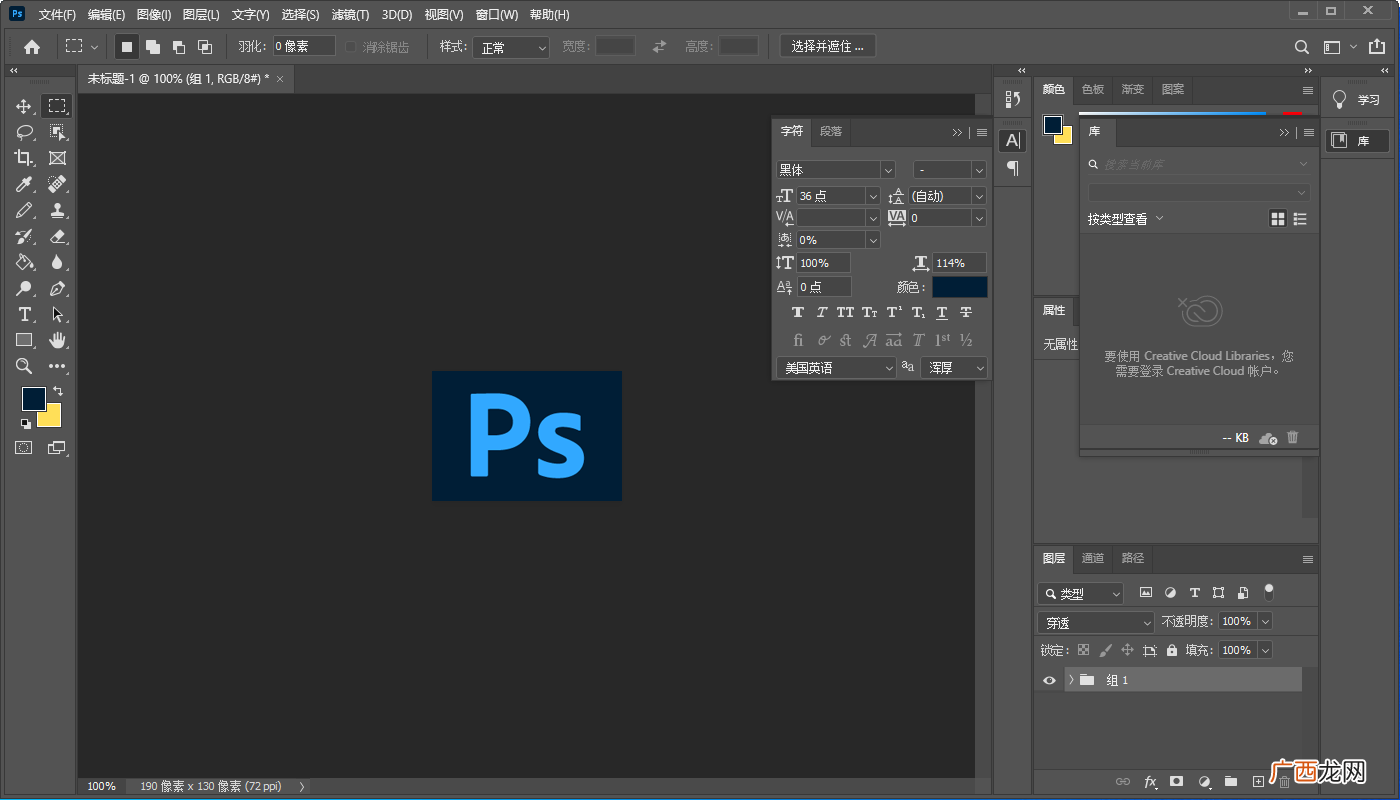The width and height of the screenshot is (1400, 800).
Task: Add layer style with fx icon
Action: tap(1151, 781)
